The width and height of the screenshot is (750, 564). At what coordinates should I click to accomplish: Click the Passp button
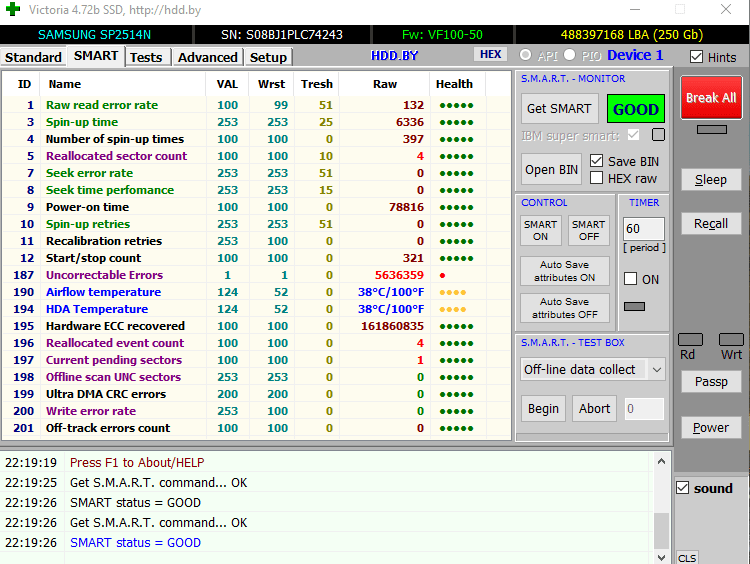711,382
